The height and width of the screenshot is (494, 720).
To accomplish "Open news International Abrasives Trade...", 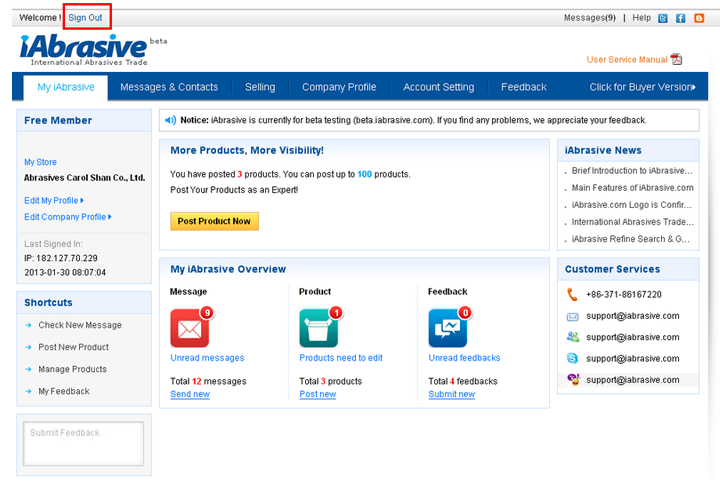I will [632, 222].
